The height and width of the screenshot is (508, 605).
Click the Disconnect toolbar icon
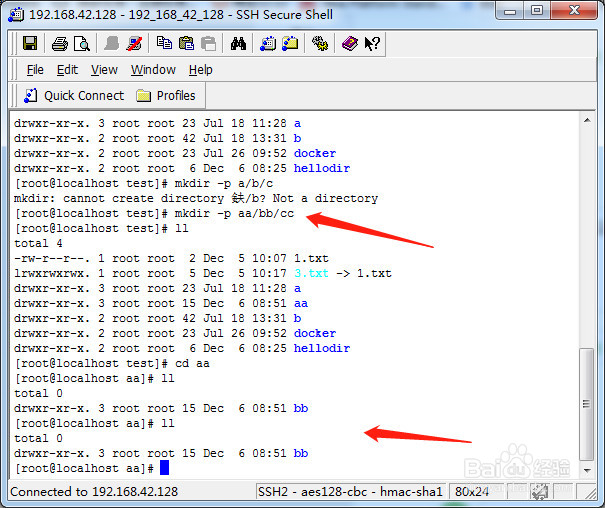pyautogui.click(x=134, y=44)
